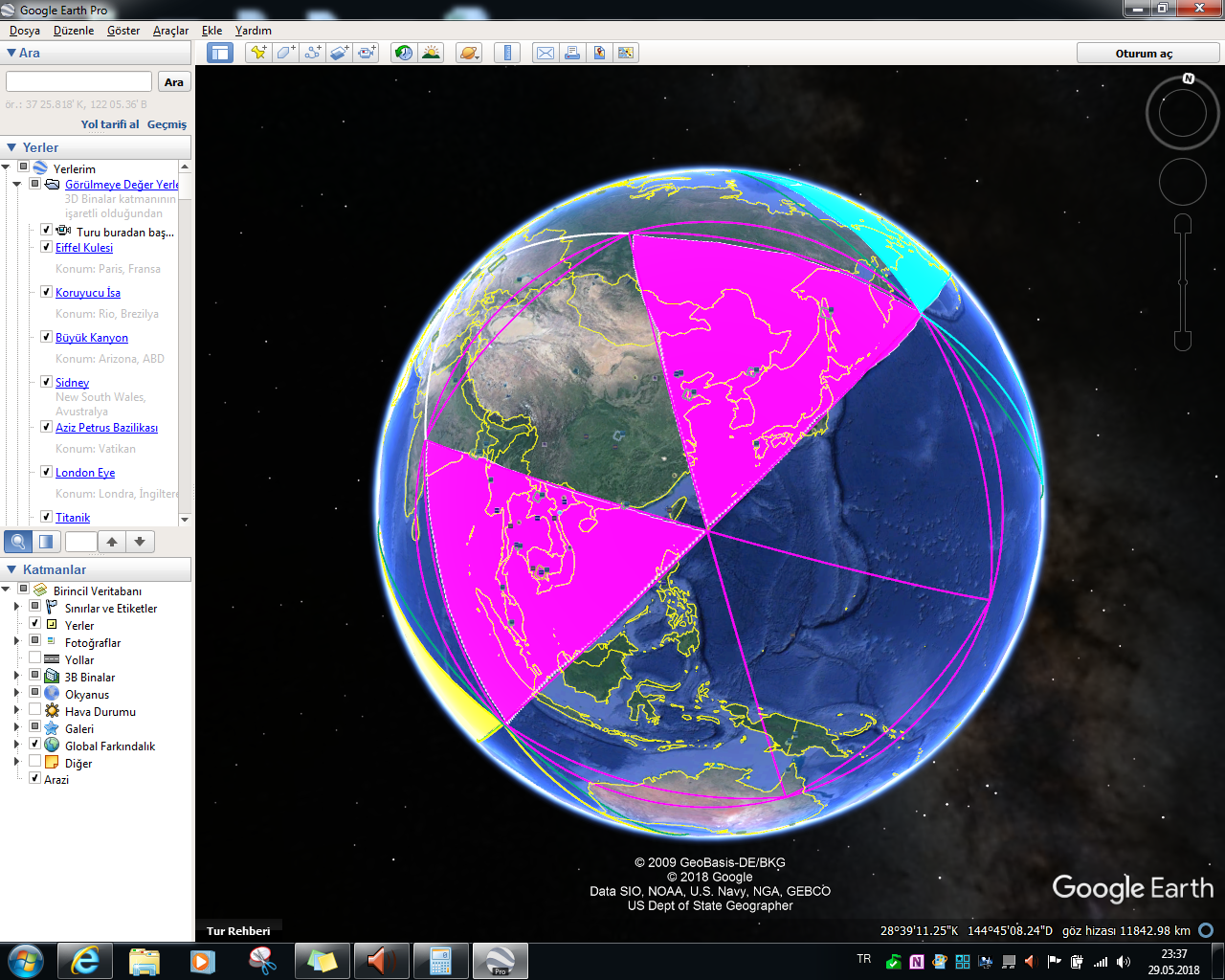Add an image overlay from the toolbar
Screen dimensions: 1225x980
click(x=340, y=53)
